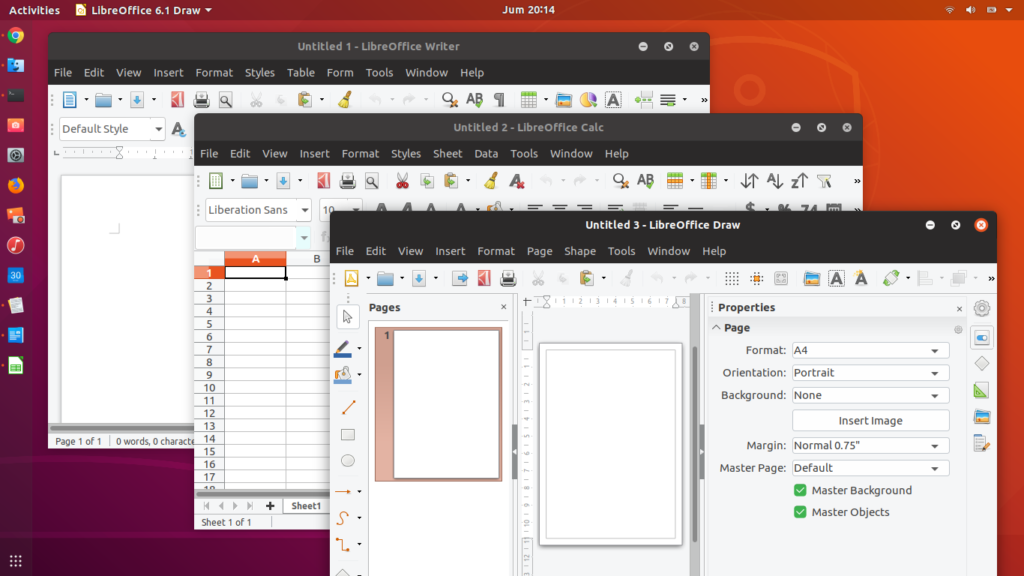Viewport: 1024px width, 576px height.
Task: Click the add sheet plus button in Calc
Action: (270, 506)
